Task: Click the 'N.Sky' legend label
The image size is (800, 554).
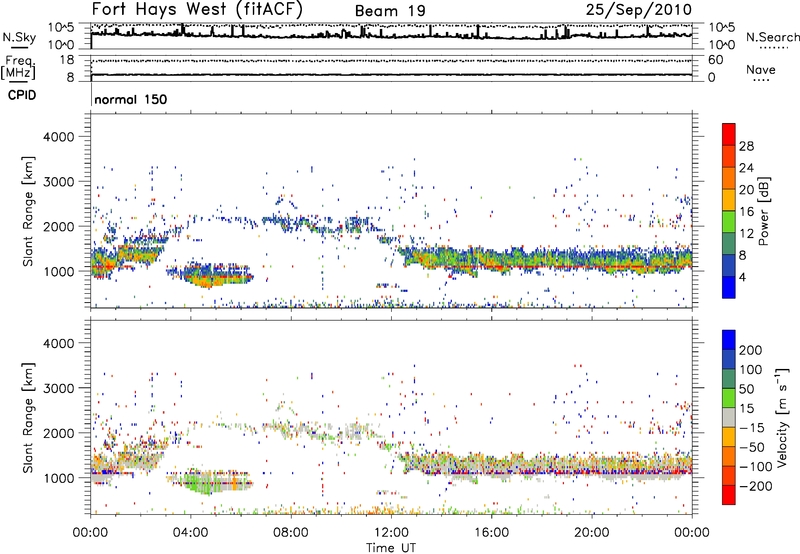Action: click(19, 37)
